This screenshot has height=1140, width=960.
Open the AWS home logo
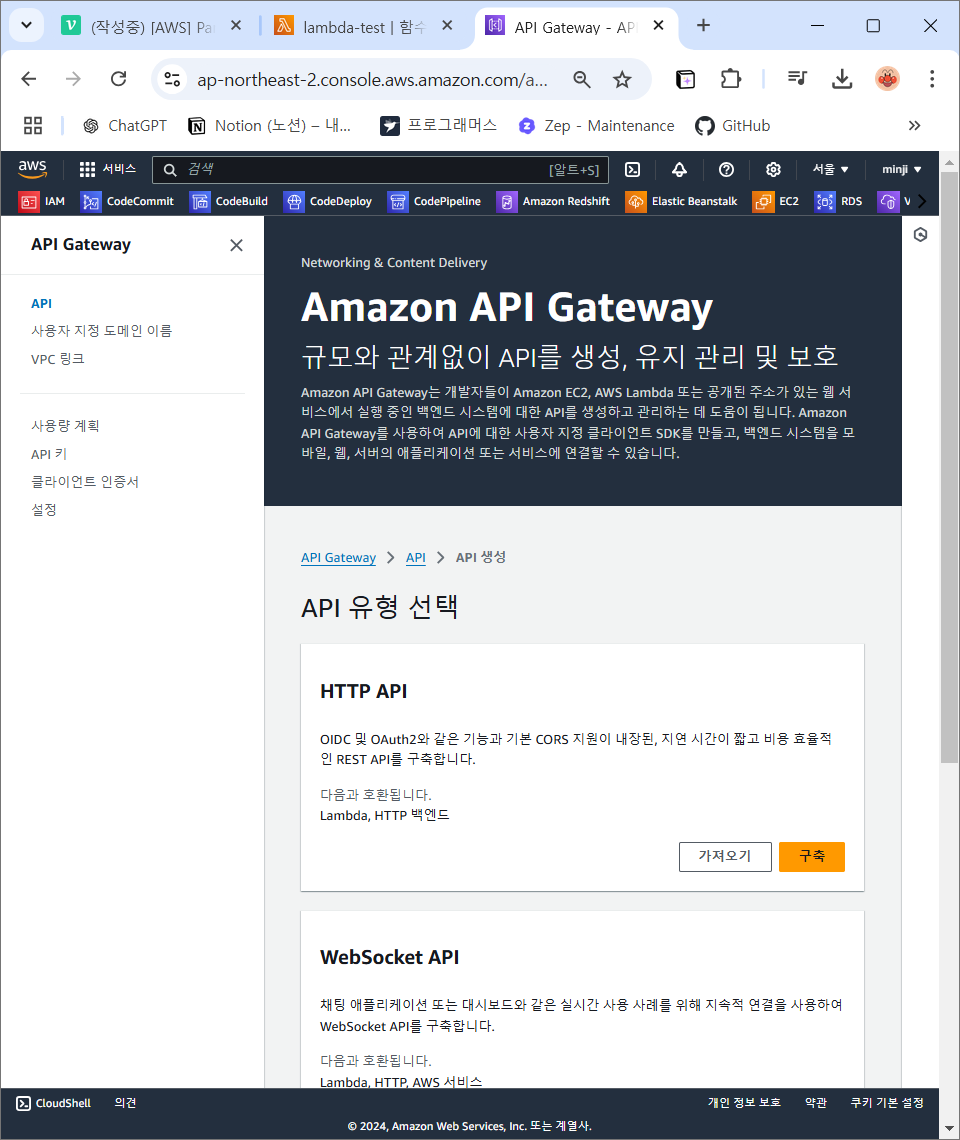tap(32, 169)
